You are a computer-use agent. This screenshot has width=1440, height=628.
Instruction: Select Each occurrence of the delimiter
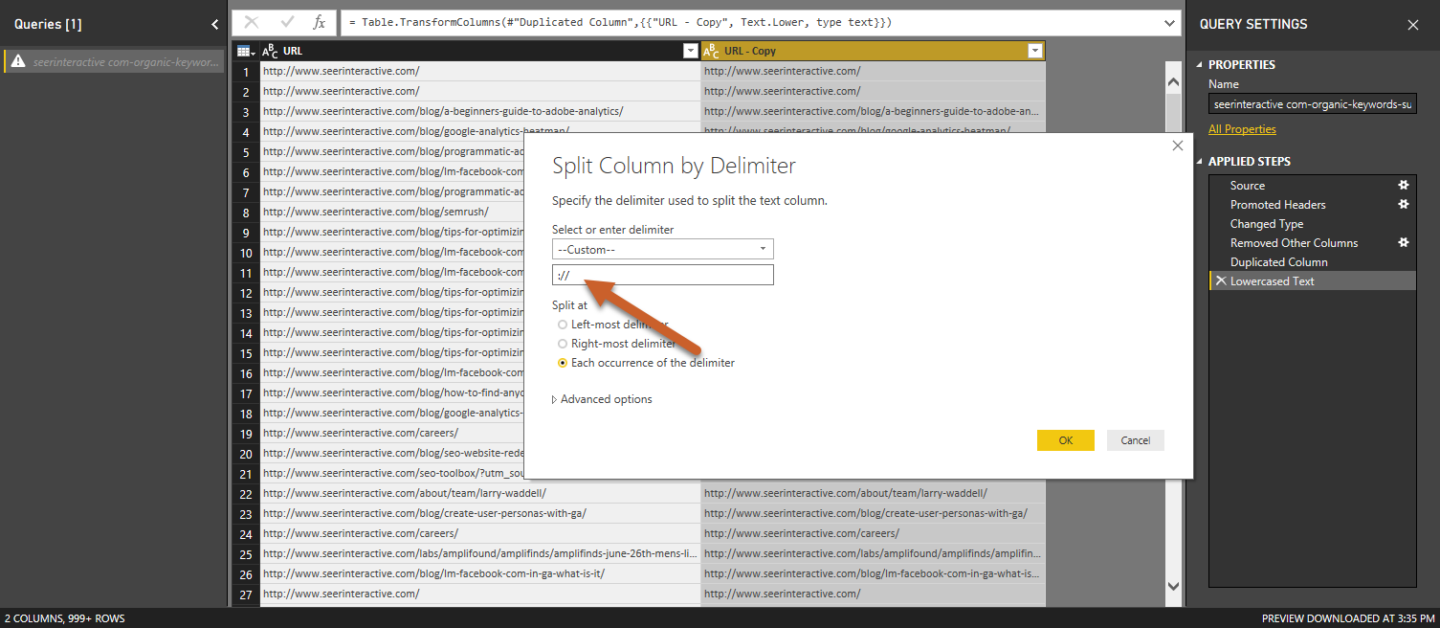[563, 363]
